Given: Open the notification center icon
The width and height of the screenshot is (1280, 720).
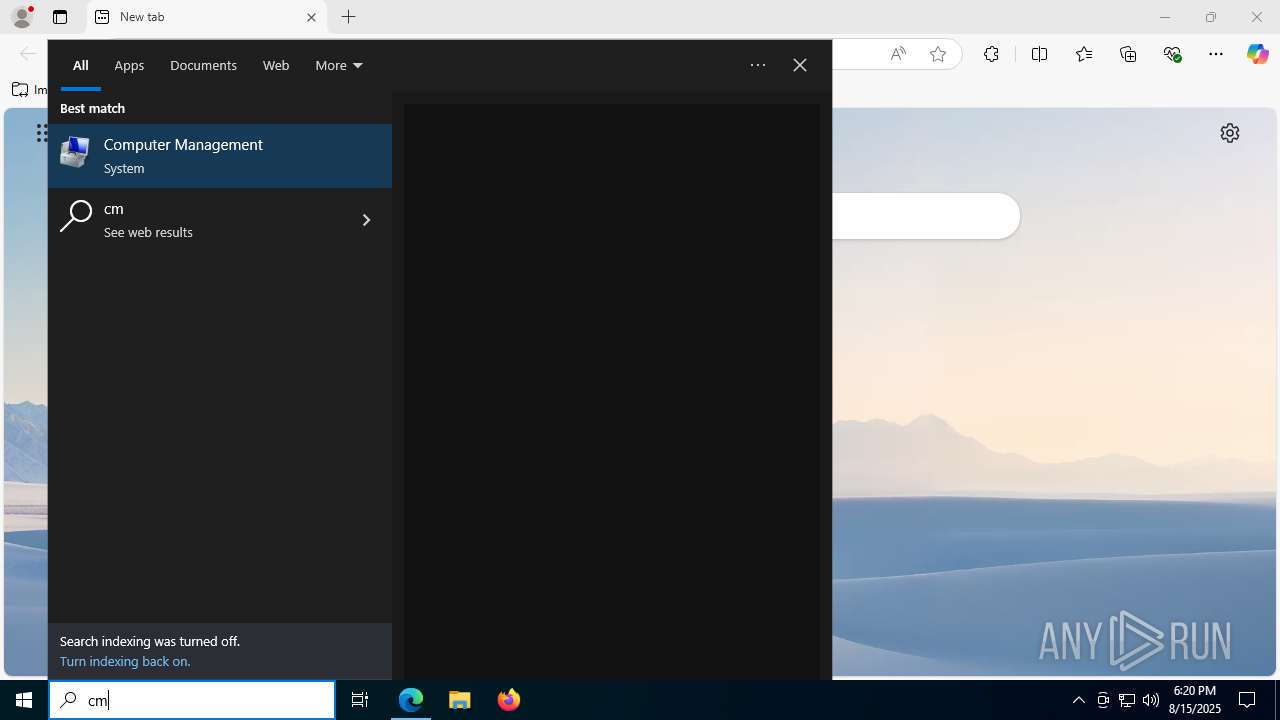Looking at the screenshot, I should pyautogui.click(x=1247, y=700).
